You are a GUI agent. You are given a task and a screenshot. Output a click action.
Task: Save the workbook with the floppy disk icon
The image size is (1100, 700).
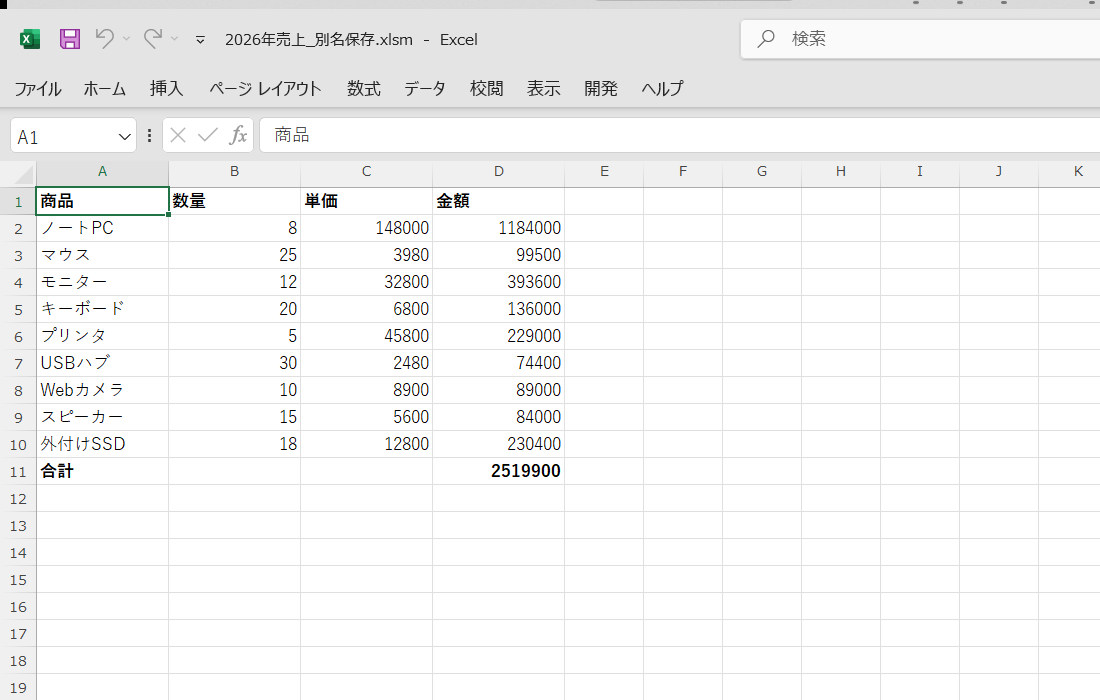[x=69, y=39]
